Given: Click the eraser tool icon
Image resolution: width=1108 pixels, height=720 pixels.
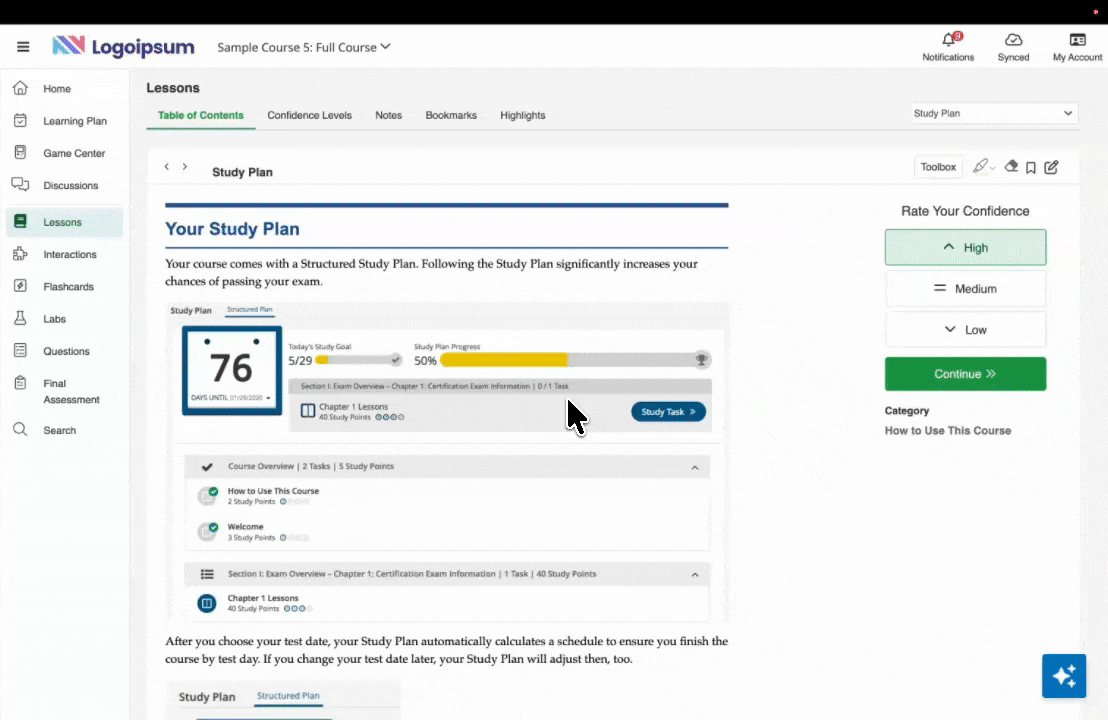Looking at the screenshot, I should (x=1011, y=167).
